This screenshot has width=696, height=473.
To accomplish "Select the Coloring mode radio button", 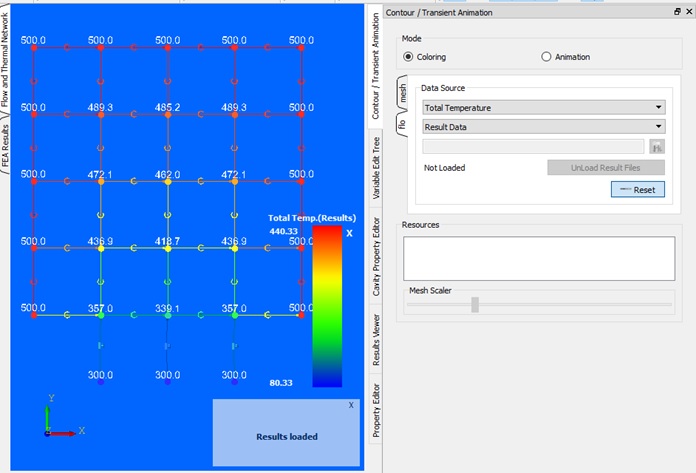I will tap(409, 57).
